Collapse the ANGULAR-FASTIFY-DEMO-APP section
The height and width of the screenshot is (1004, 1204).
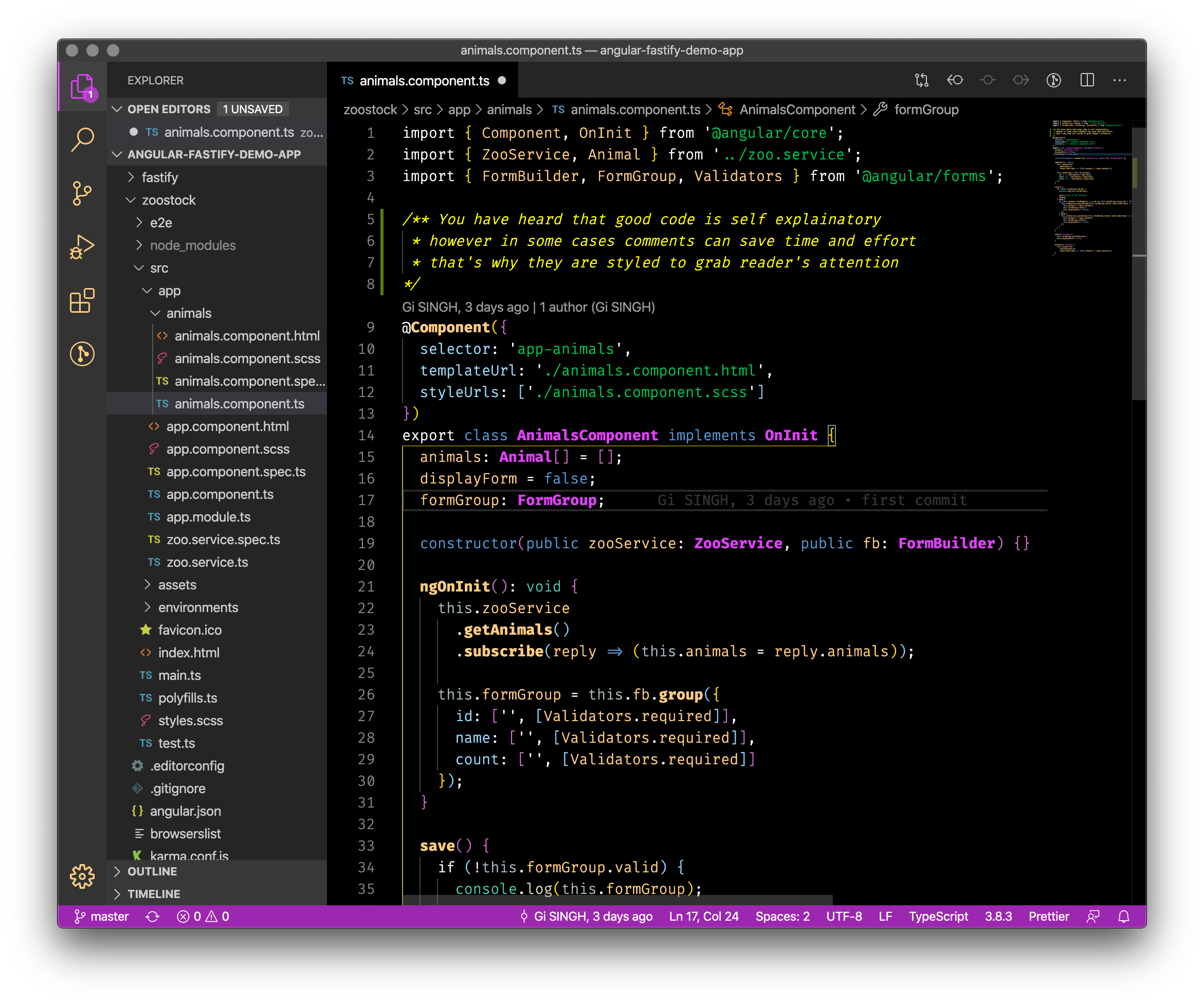(x=118, y=154)
